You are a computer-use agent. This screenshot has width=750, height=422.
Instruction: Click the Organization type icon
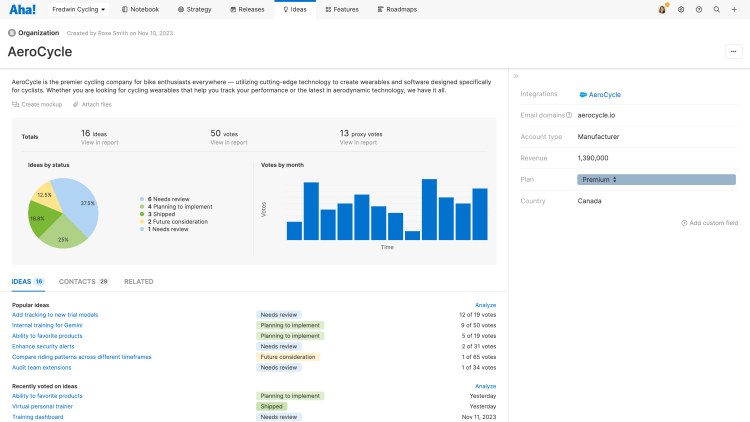click(12, 33)
